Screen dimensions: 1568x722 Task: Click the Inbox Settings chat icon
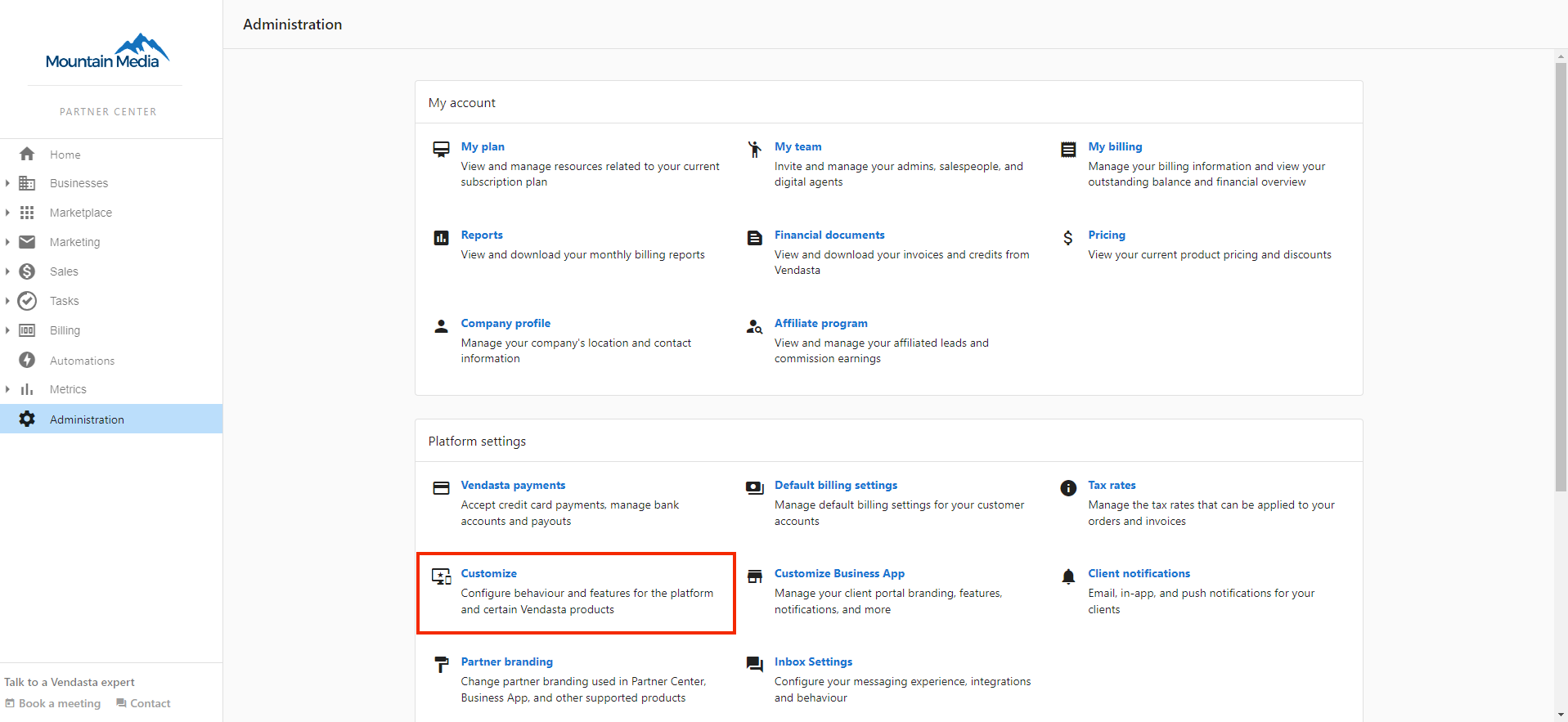point(754,665)
